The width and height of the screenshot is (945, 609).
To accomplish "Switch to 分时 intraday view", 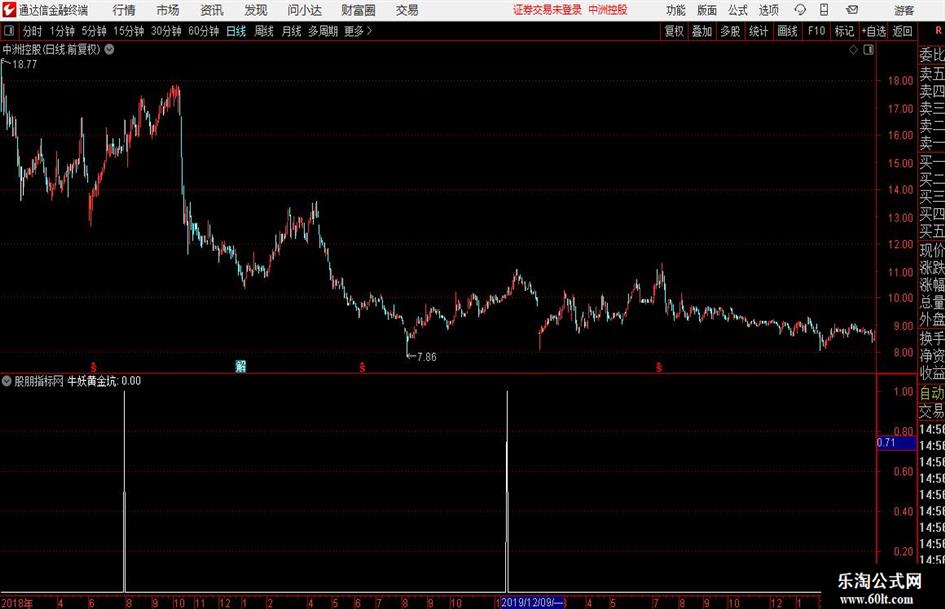I will (x=33, y=31).
